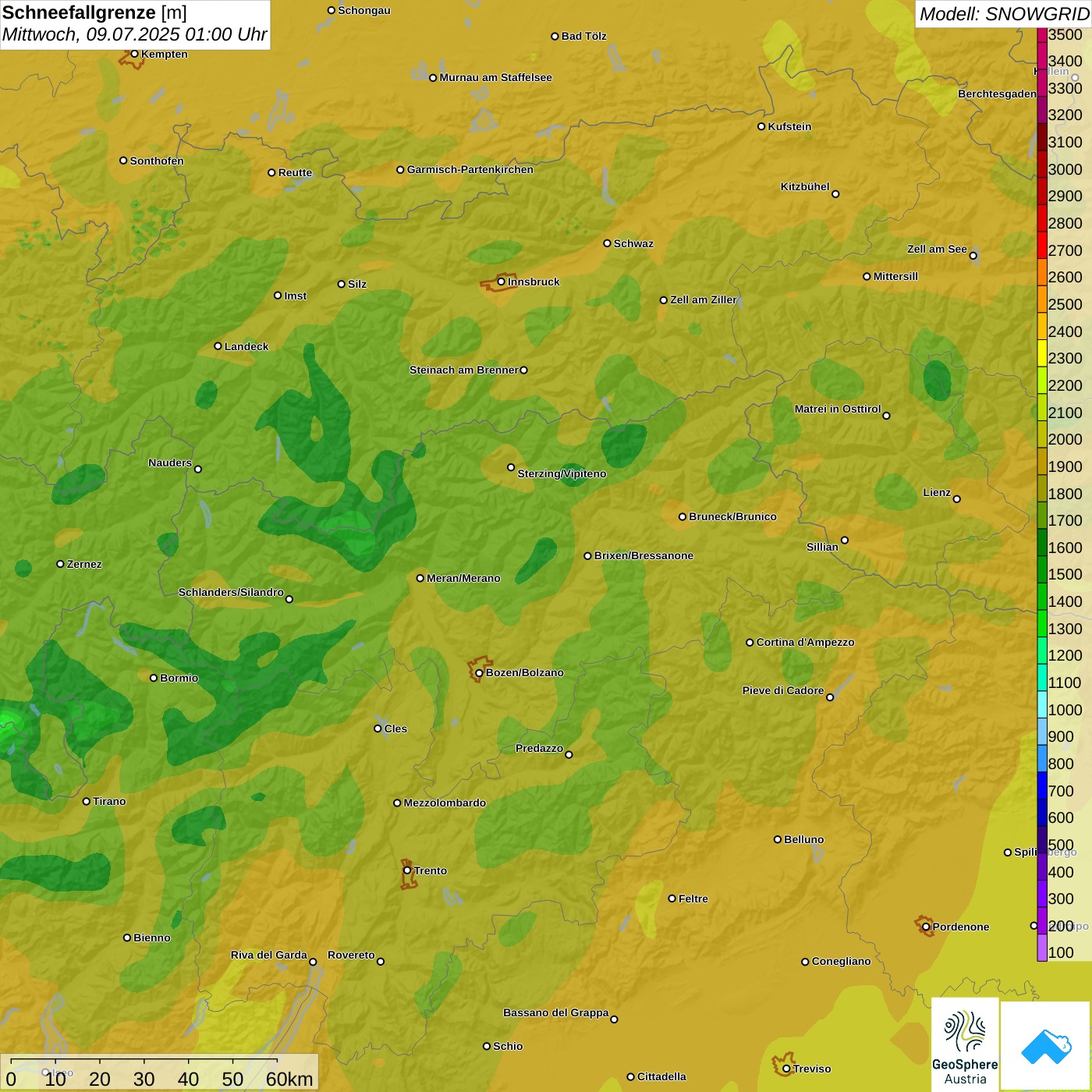This screenshot has height=1092, width=1092.
Task: Click the Bormio location marker
Action: tap(154, 678)
